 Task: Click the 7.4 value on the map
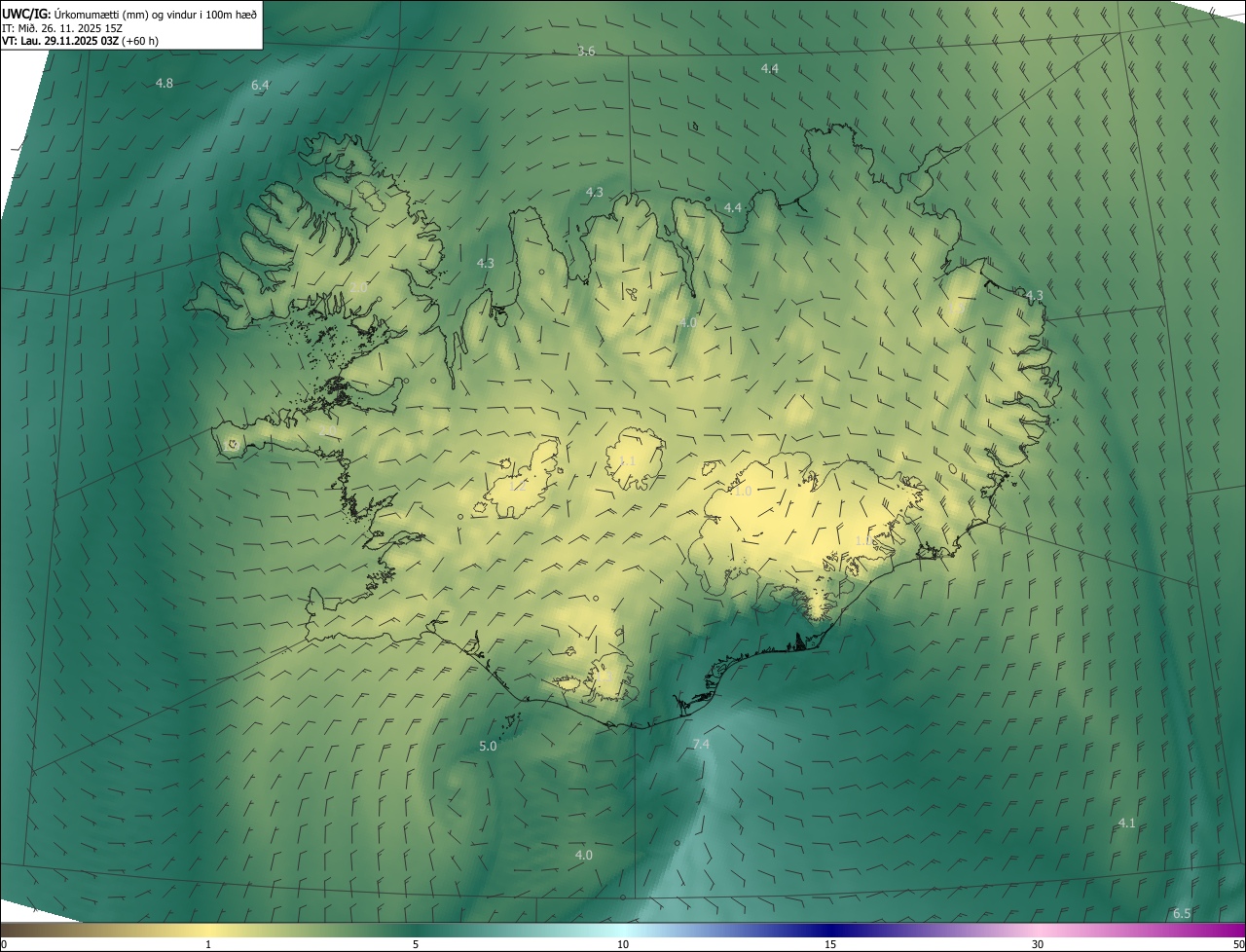701,744
